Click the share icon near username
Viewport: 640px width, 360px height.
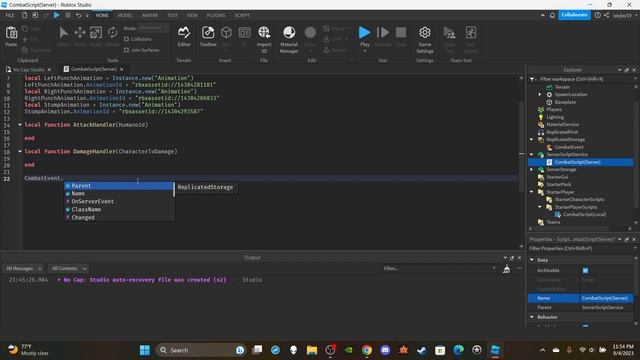click(607, 15)
